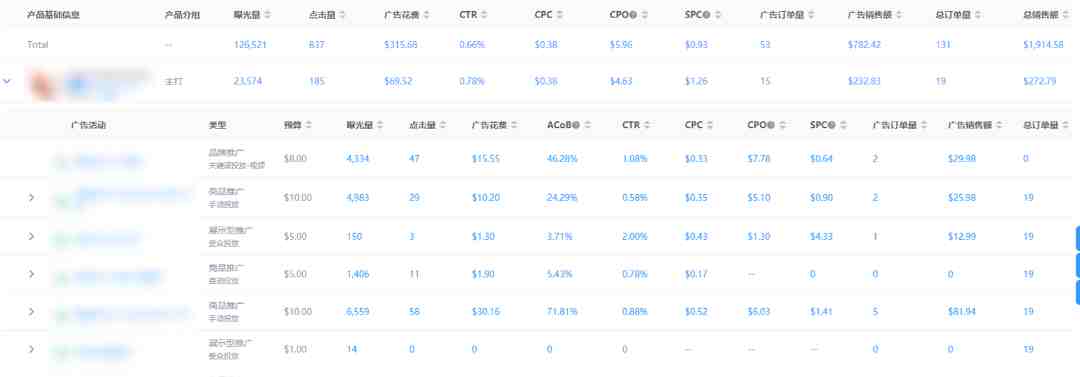The height and width of the screenshot is (377, 1080).
Task: Expand campaign row with 6,559 impressions
Action: coord(31,312)
